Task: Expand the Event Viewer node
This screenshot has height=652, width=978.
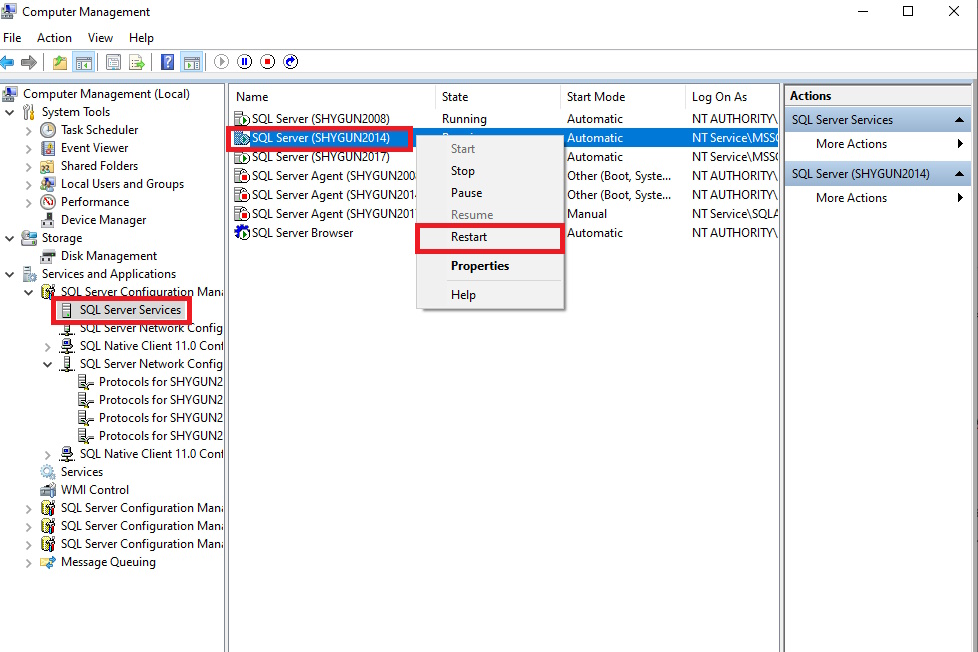Action: coord(29,148)
